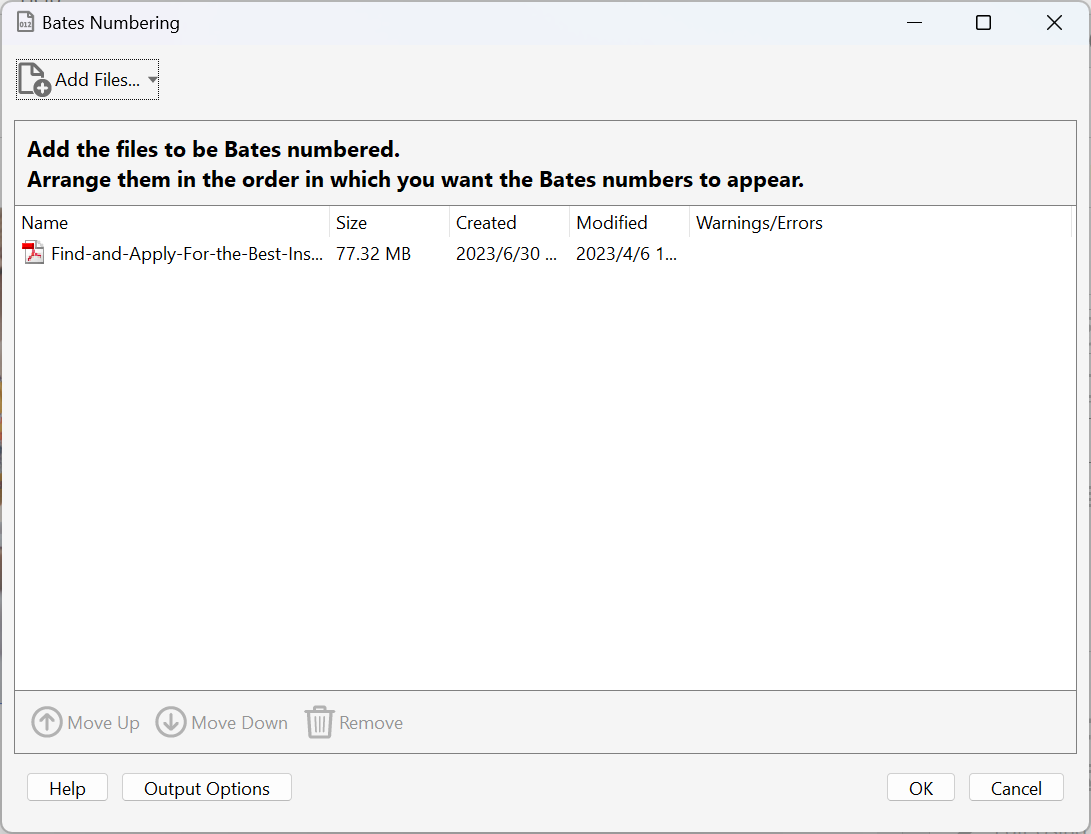Sort by Created date column

click(x=486, y=223)
